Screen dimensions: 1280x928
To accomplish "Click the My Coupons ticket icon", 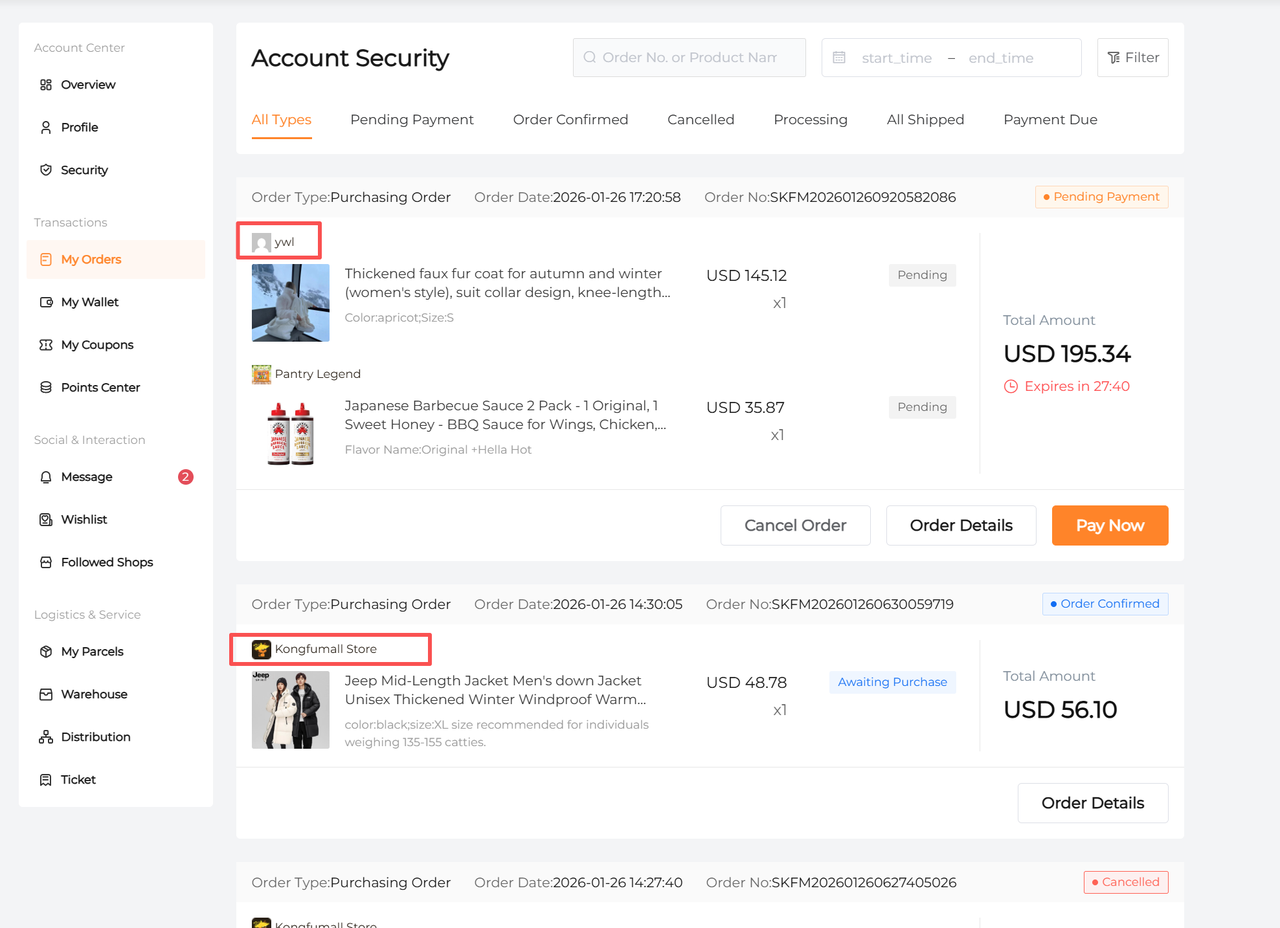I will tap(46, 345).
